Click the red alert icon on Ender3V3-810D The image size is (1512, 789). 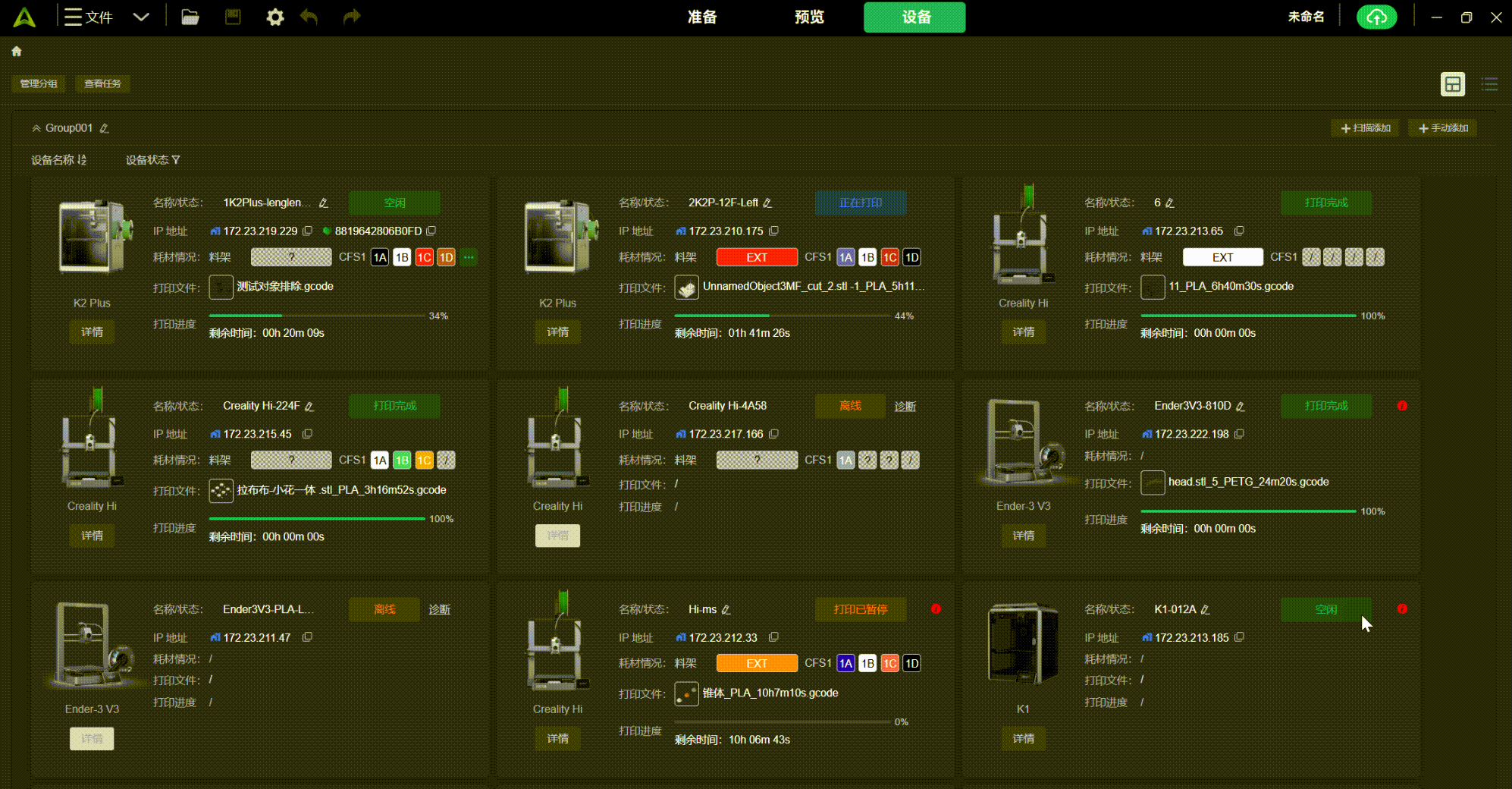[1402, 406]
